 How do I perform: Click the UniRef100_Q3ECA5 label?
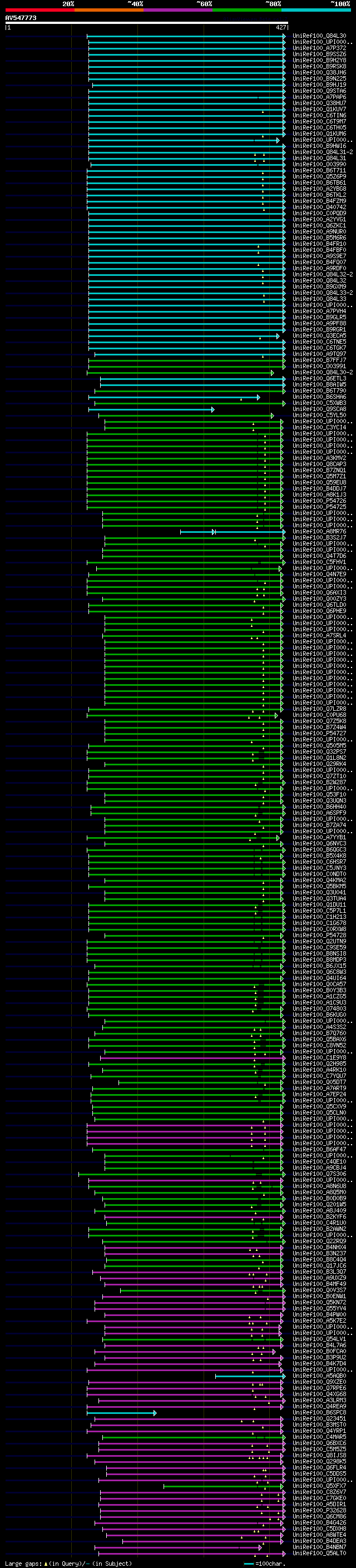[319, 336]
